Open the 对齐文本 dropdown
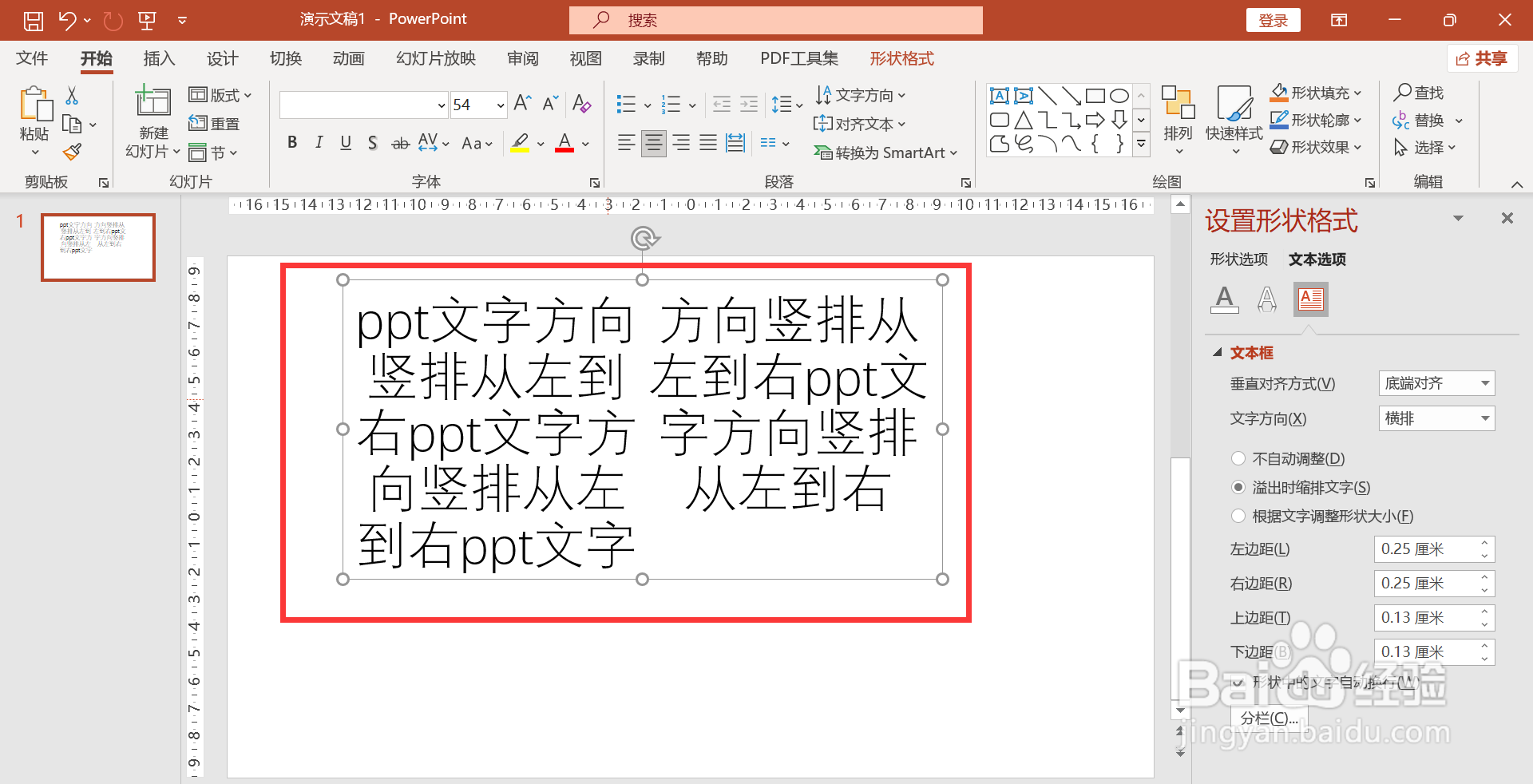The image size is (1533, 784). coord(859,124)
